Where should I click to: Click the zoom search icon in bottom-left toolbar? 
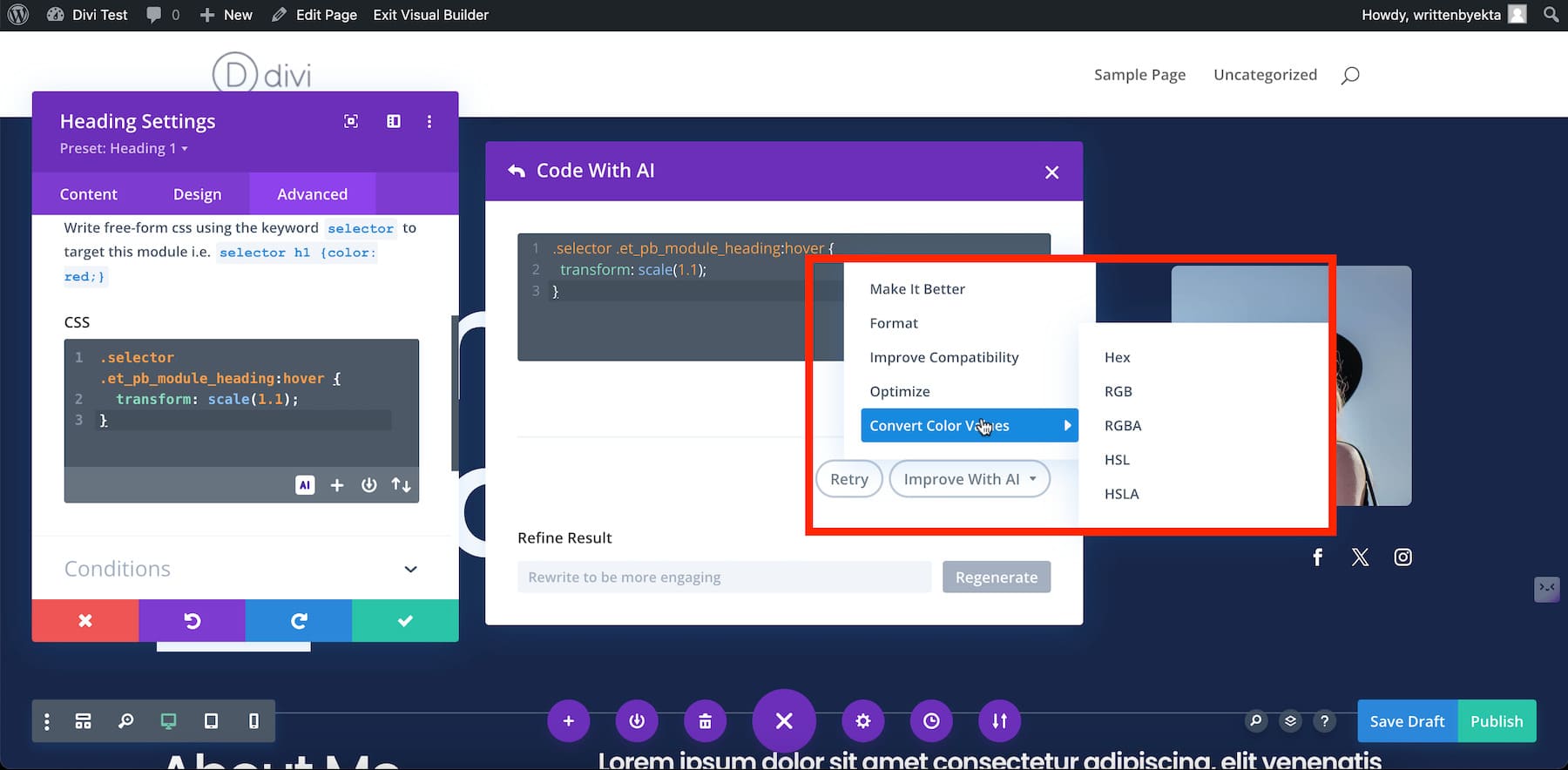point(126,721)
